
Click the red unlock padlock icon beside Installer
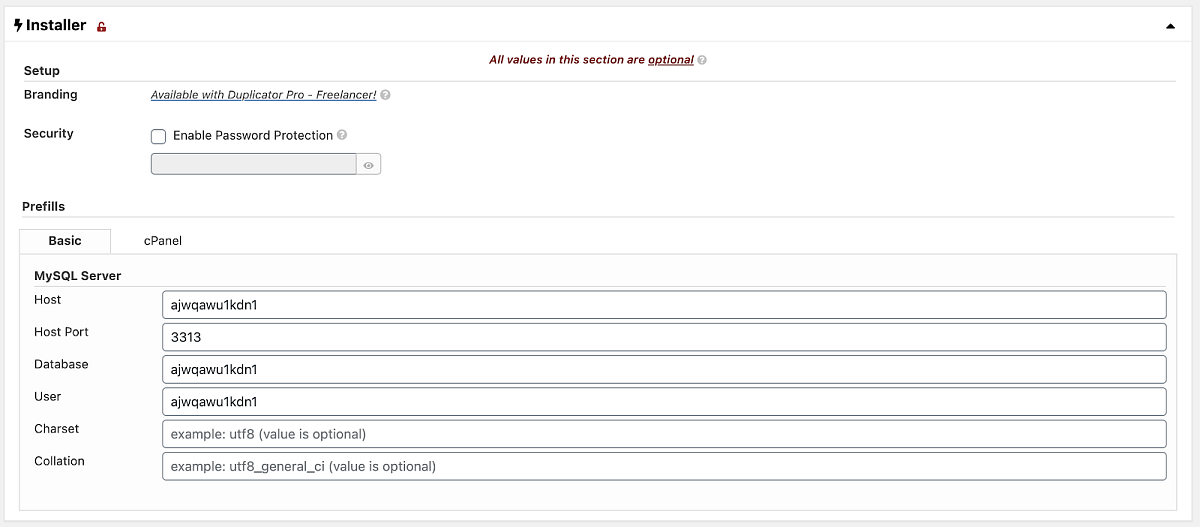point(101,27)
